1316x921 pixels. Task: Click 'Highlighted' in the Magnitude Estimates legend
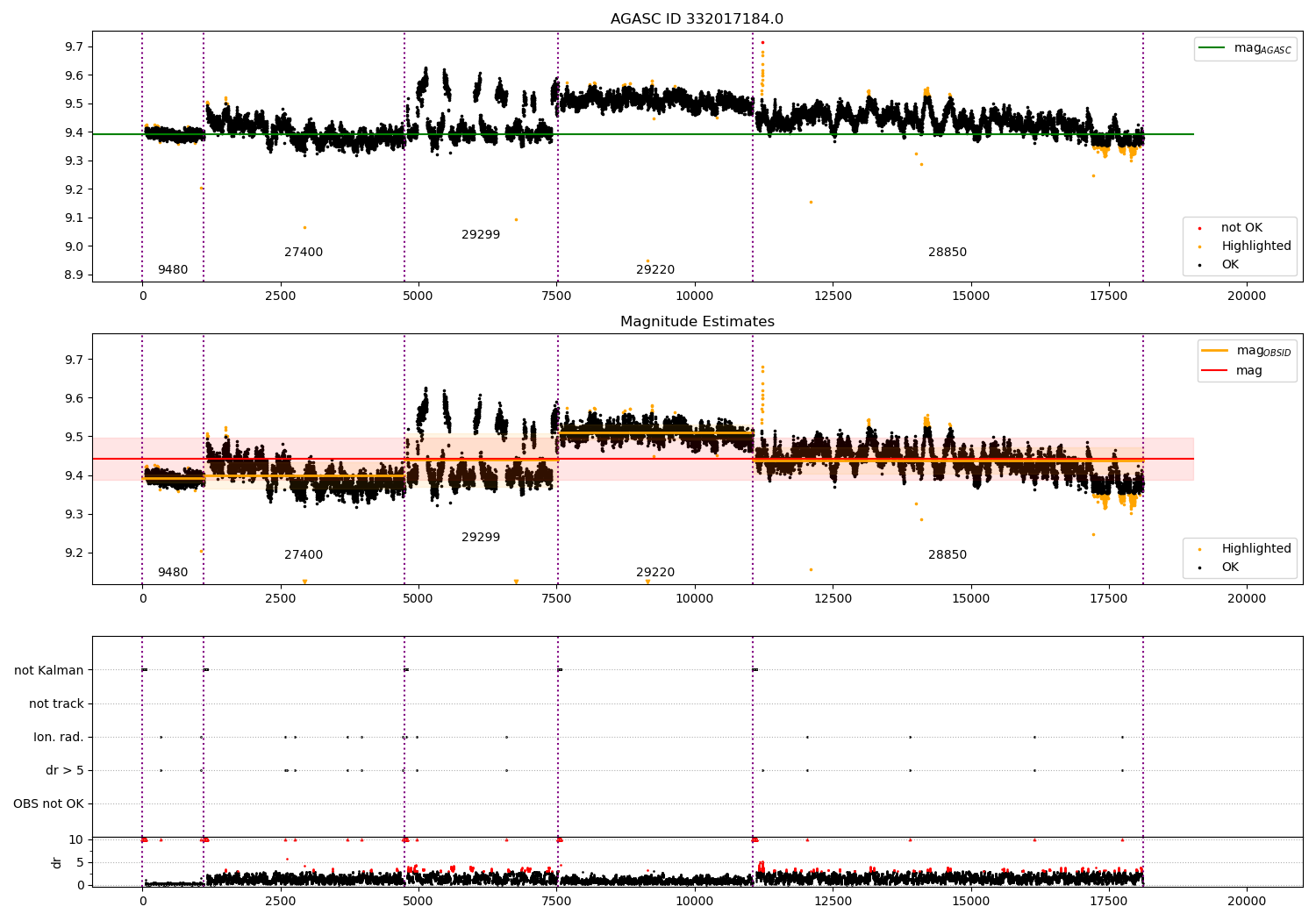(x=1246, y=549)
